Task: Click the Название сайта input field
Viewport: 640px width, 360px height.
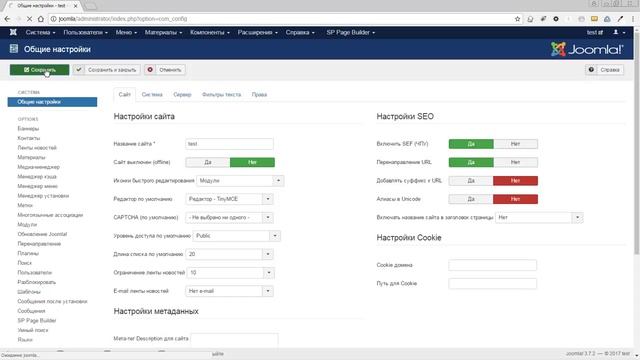Action: (x=229, y=144)
